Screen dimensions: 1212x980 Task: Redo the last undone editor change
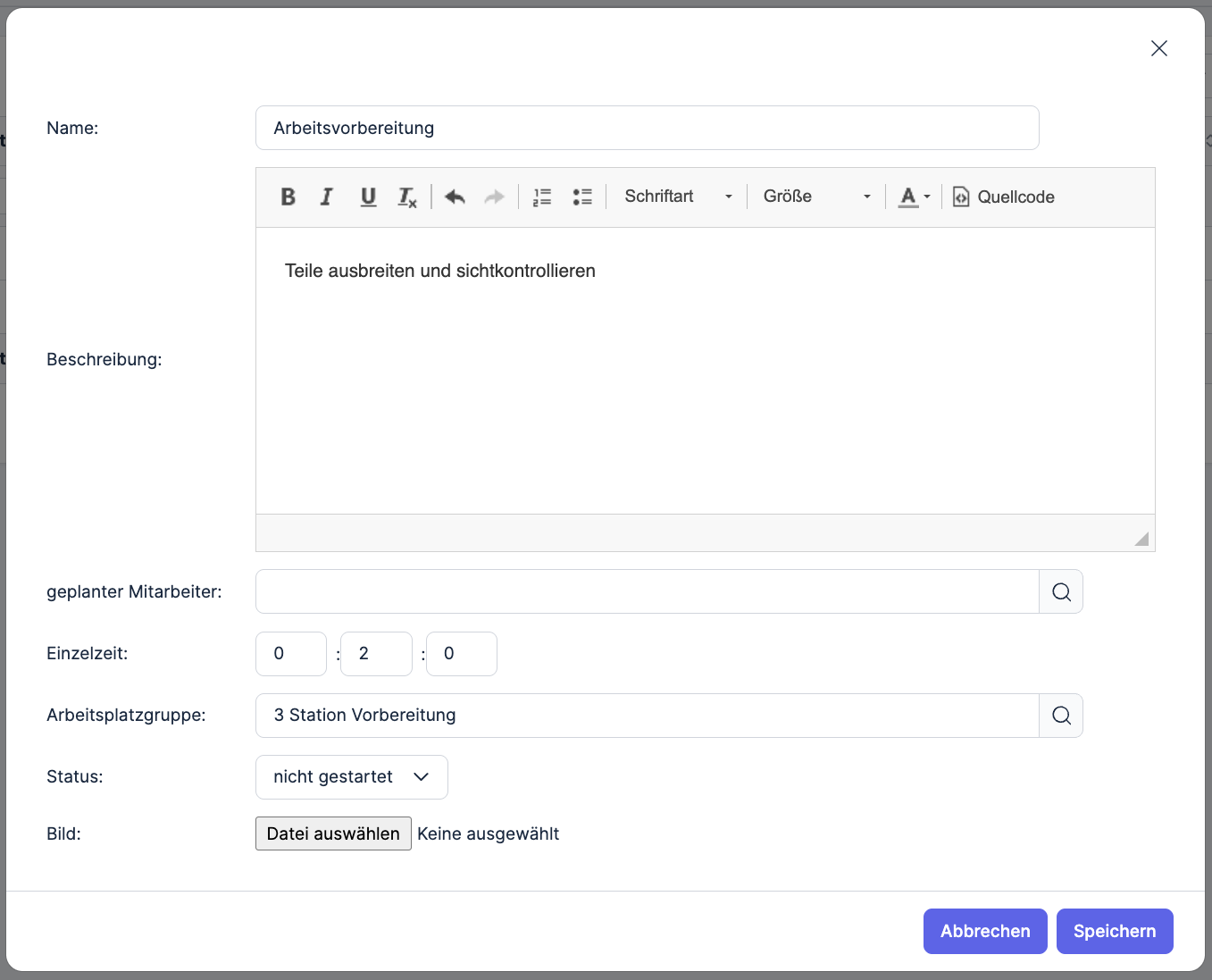pyautogui.click(x=494, y=197)
